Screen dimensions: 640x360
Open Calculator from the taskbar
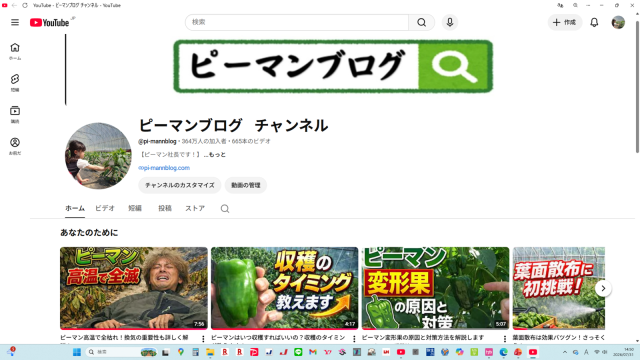[x=196, y=352]
